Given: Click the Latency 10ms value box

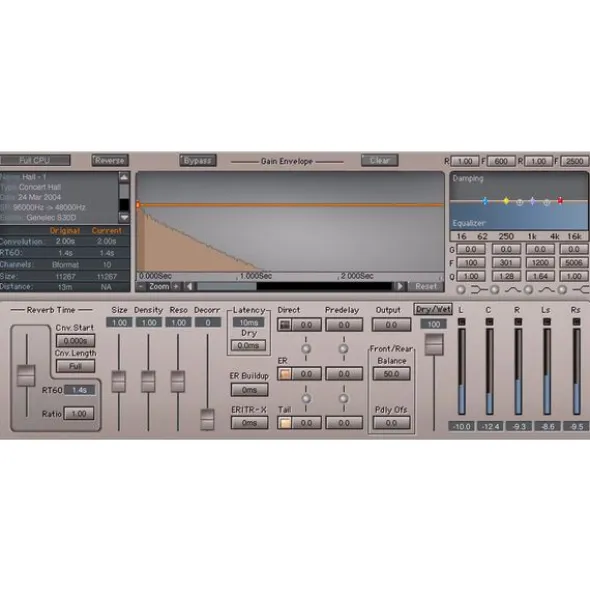Looking at the screenshot, I should click(x=248, y=323).
